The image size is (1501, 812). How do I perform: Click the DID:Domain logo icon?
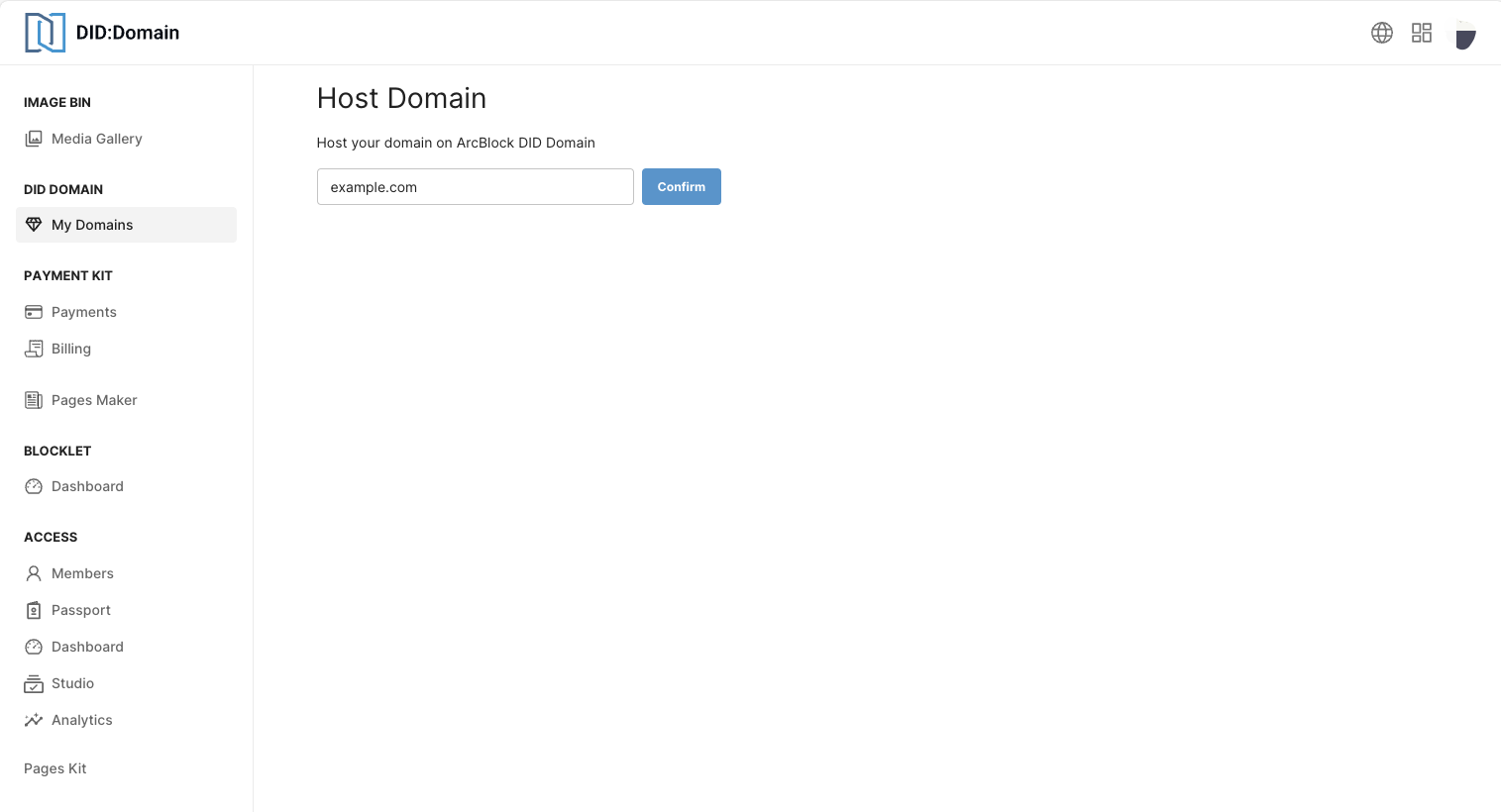(45, 33)
